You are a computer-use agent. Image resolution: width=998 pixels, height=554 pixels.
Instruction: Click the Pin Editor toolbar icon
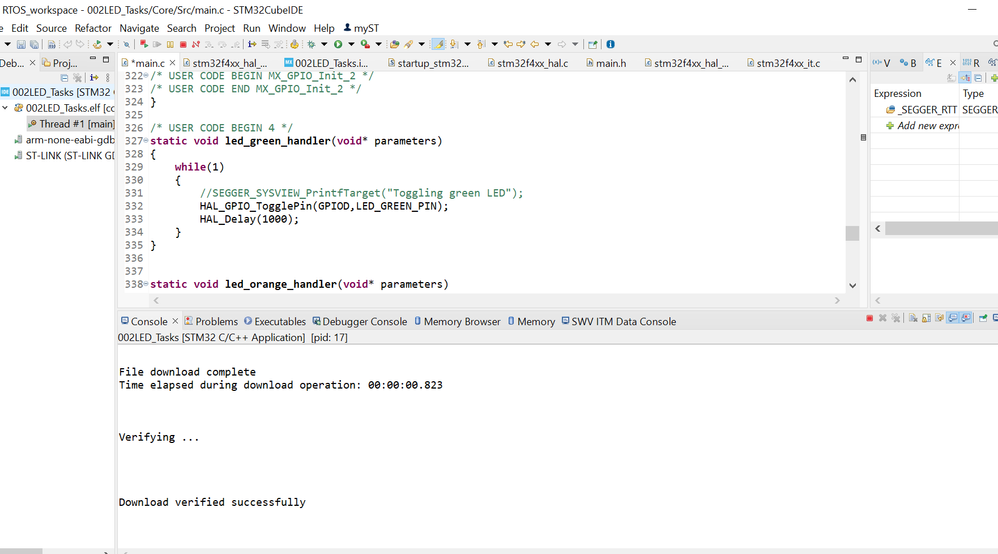(x=592, y=45)
